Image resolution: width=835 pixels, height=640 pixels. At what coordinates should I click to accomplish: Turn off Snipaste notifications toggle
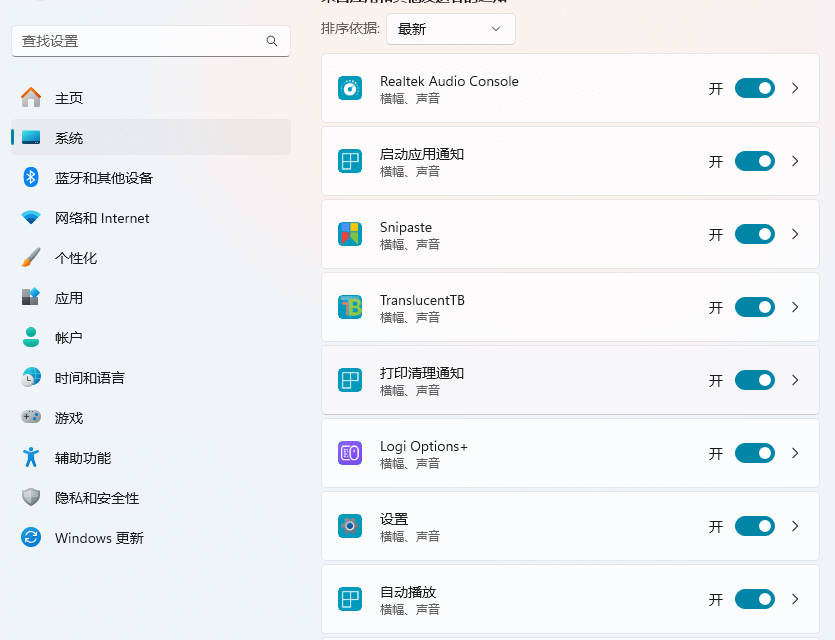(754, 234)
